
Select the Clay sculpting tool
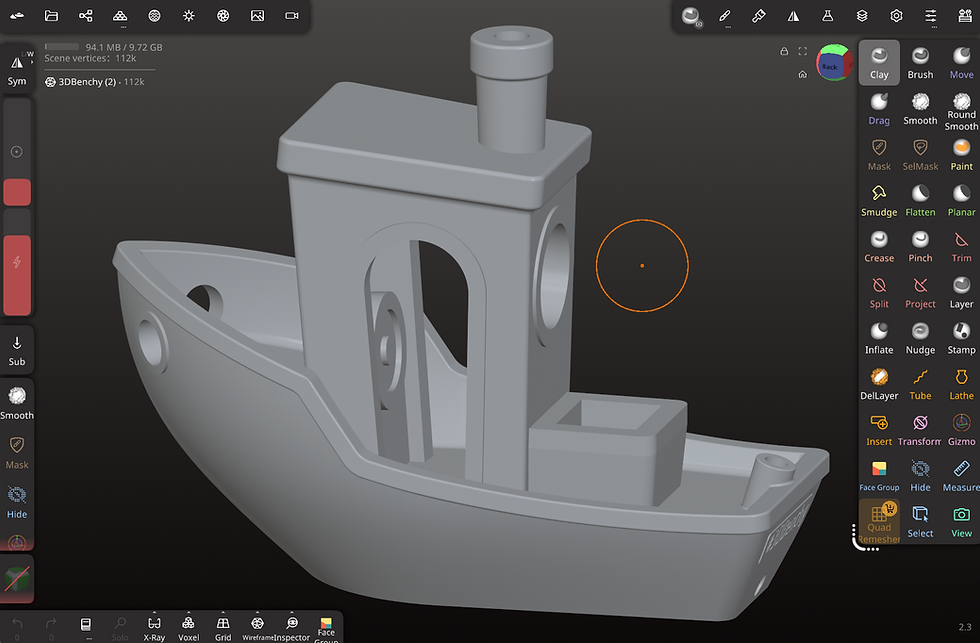pyautogui.click(x=879, y=62)
